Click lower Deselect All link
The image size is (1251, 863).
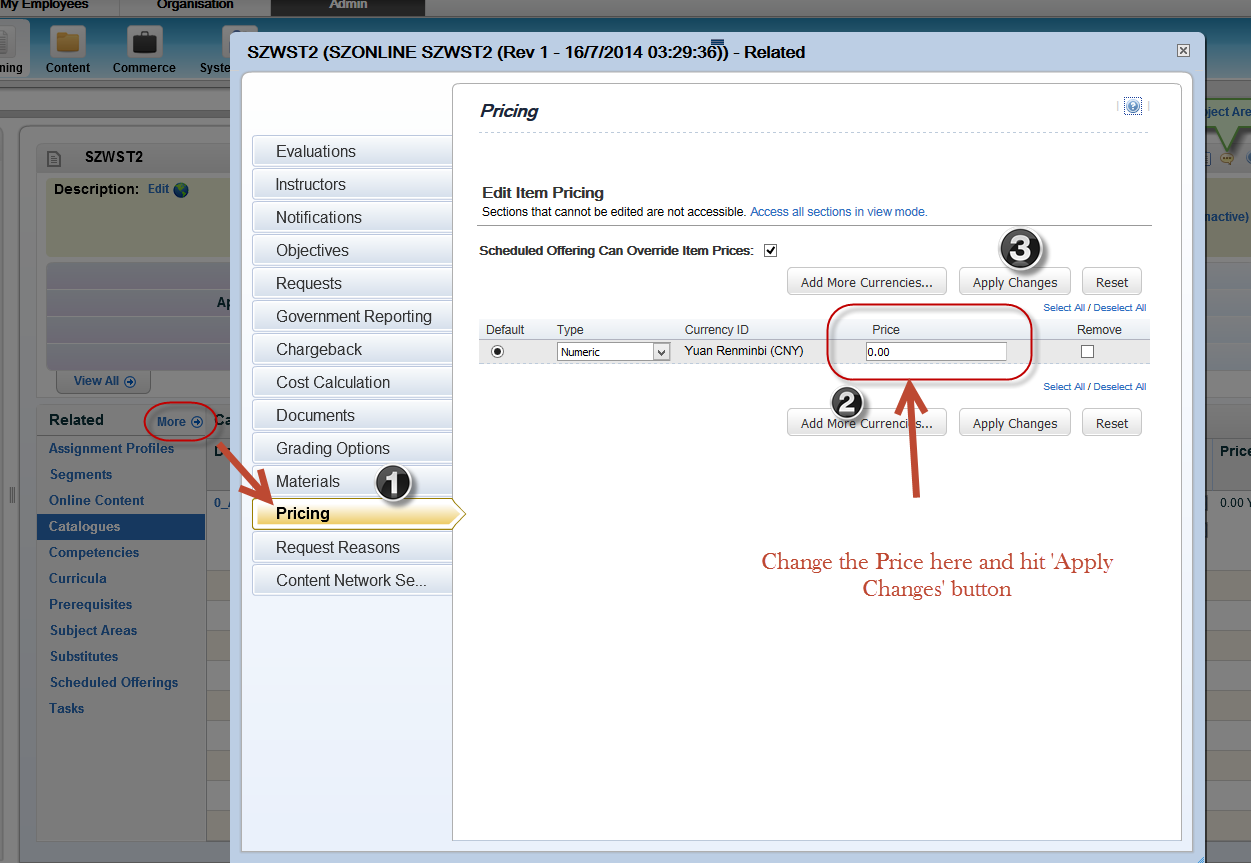[1120, 386]
